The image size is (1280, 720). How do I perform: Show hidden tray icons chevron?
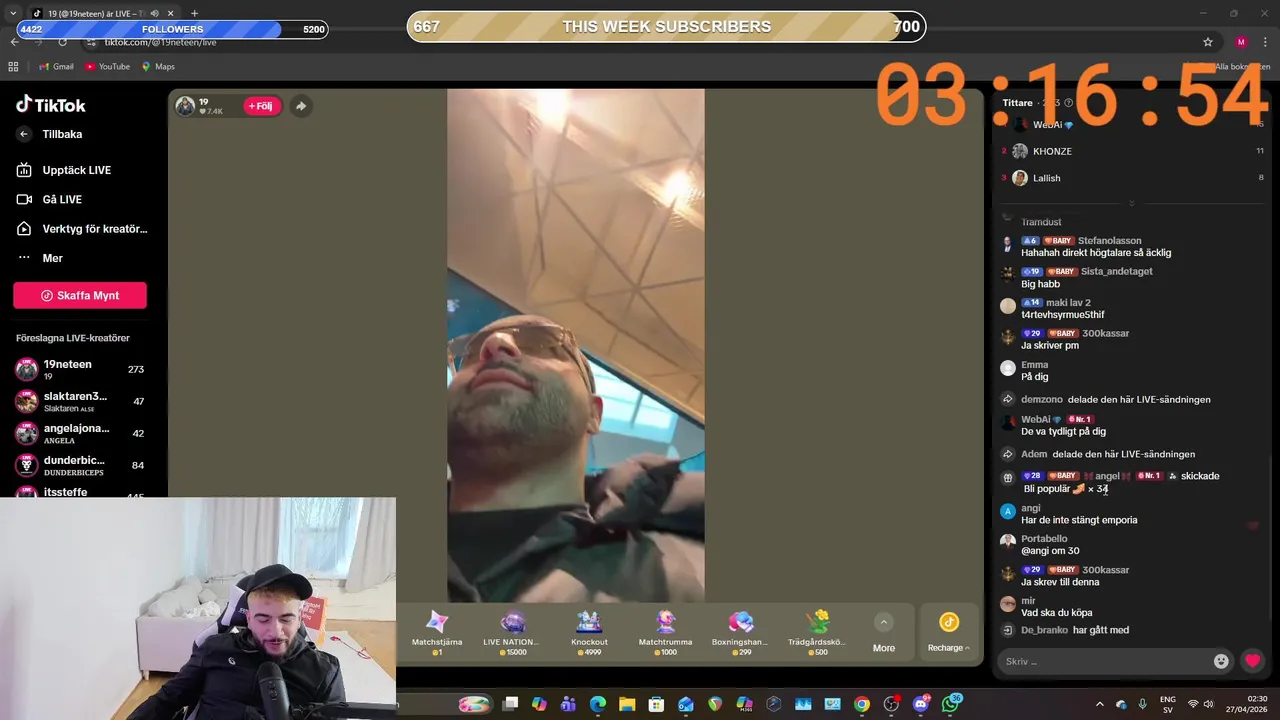coord(1099,704)
